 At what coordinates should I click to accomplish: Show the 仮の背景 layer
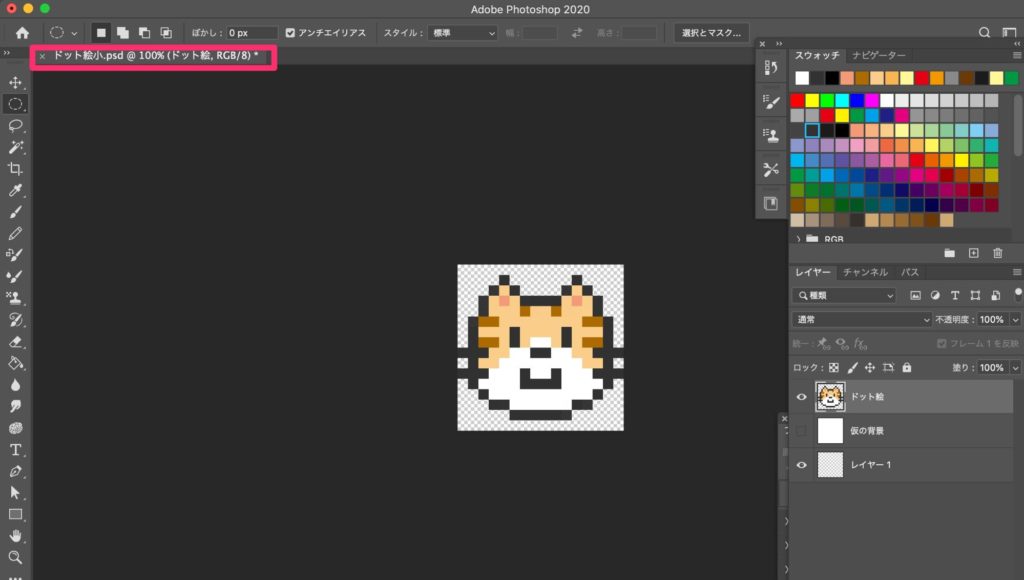tap(802, 430)
